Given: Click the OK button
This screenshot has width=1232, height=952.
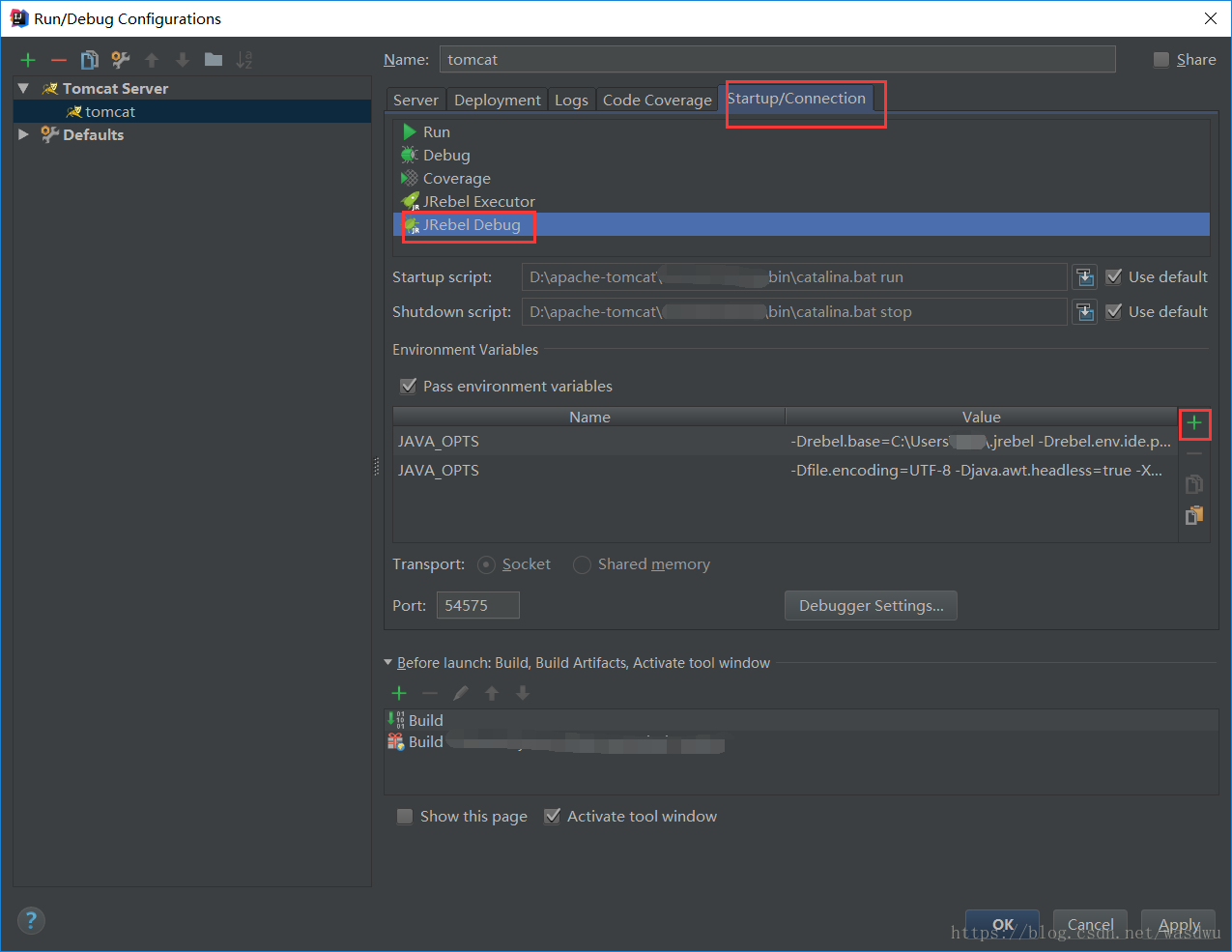Looking at the screenshot, I should point(1003,925).
